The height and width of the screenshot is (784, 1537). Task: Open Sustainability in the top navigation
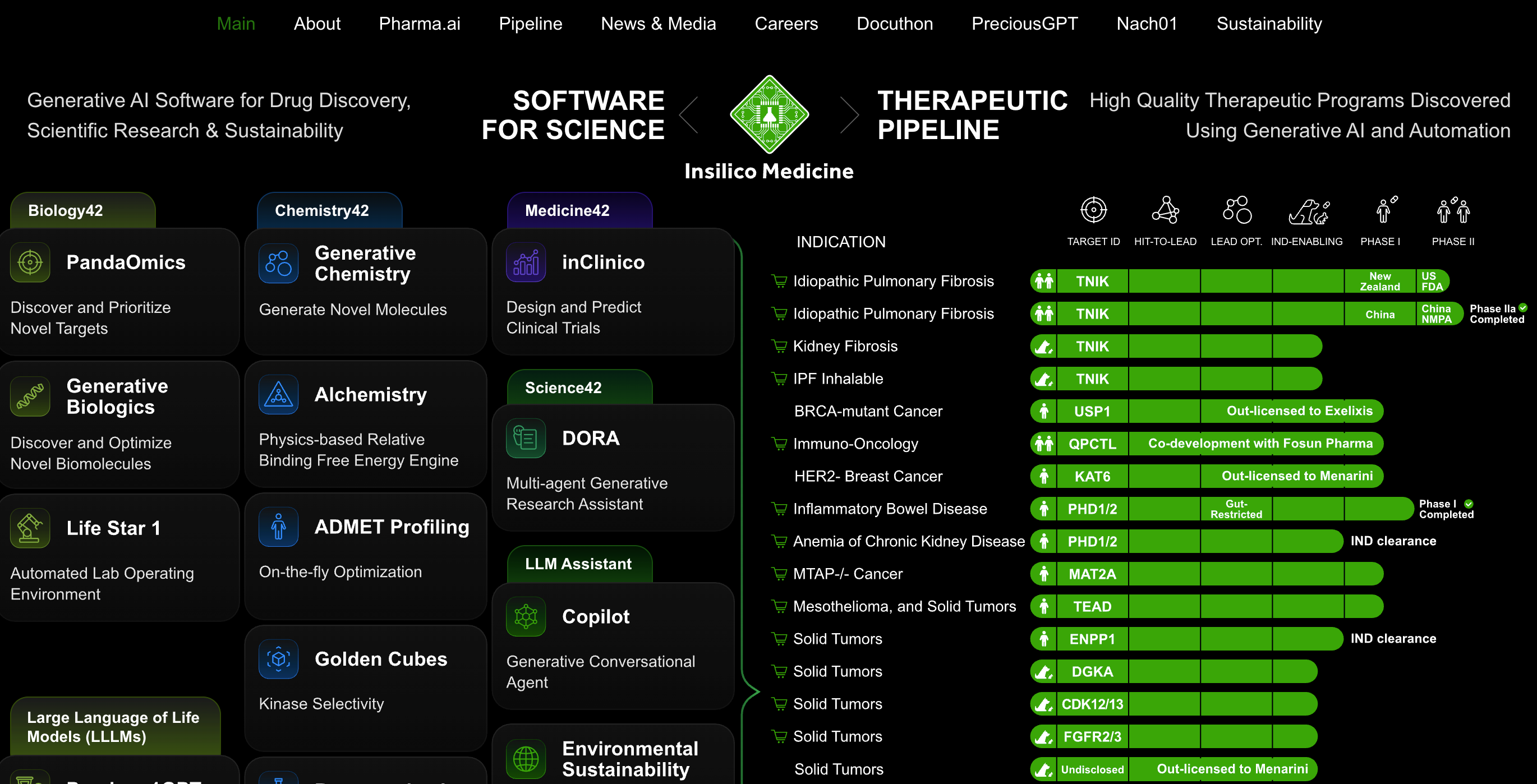tap(1269, 24)
